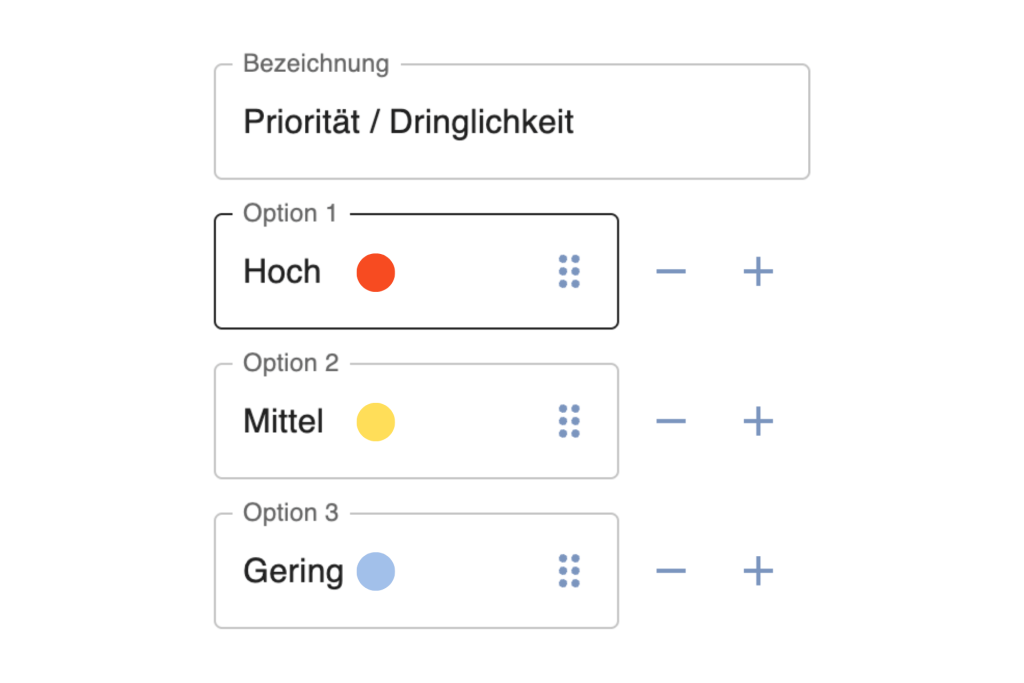Viewport: 1024px width, 683px height.
Task: Click the Option 2 label text
Action: click(290, 363)
